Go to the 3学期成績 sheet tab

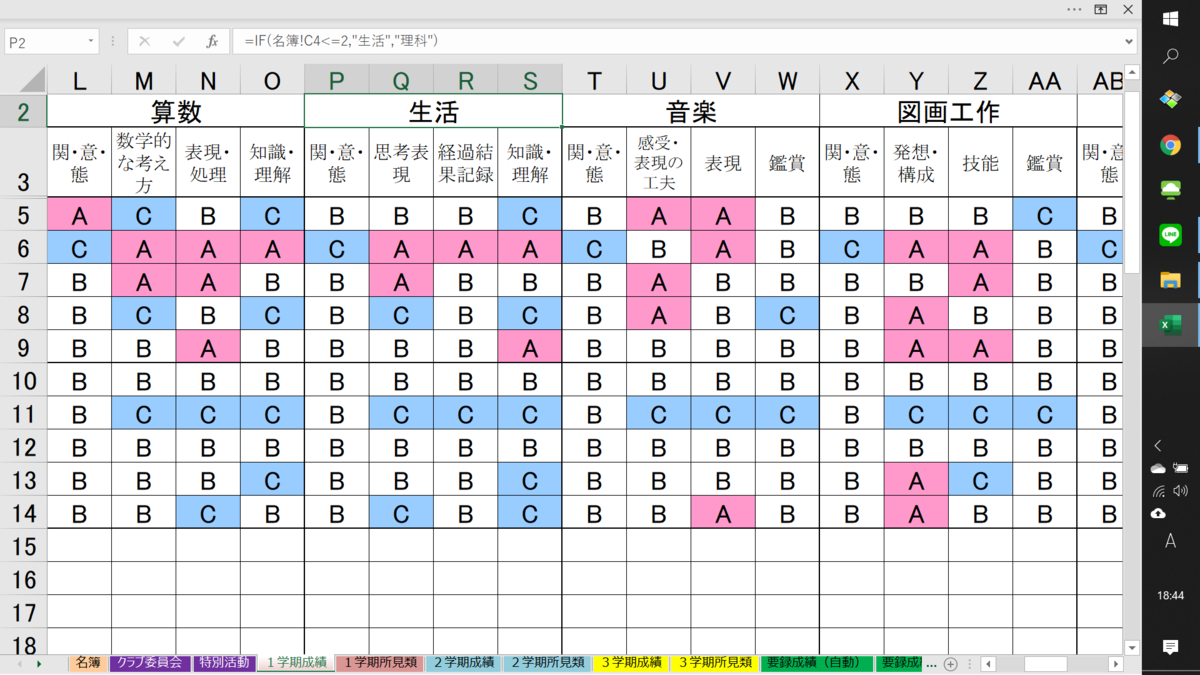tap(629, 663)
